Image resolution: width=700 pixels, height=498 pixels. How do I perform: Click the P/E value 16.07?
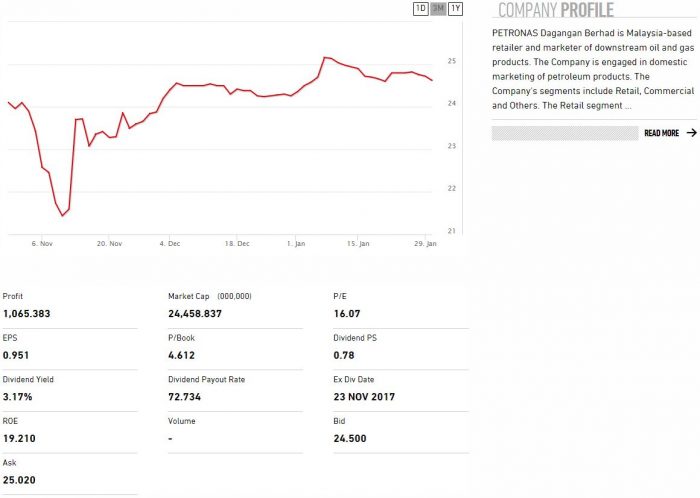[x=346, y=314]
